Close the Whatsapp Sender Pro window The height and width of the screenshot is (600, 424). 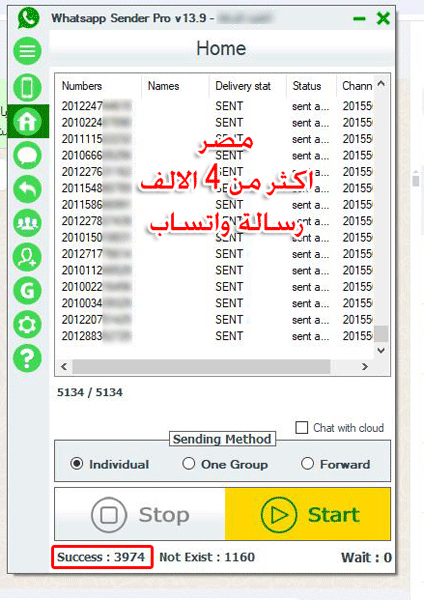[x=383, y=18]
